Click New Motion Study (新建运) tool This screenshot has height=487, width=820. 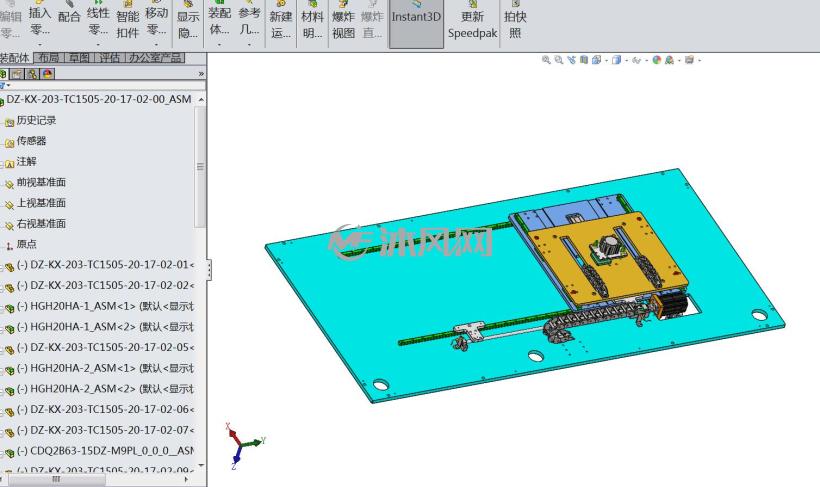pyautogui.click(x=281, y=21)
